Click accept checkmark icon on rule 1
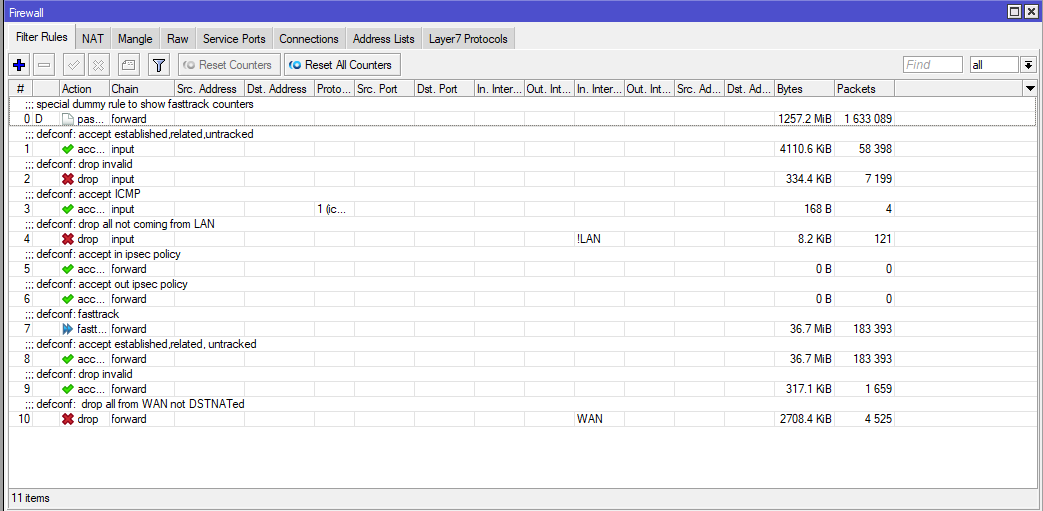This screenshot has height=511, width=1043. (x=67, y=149)
